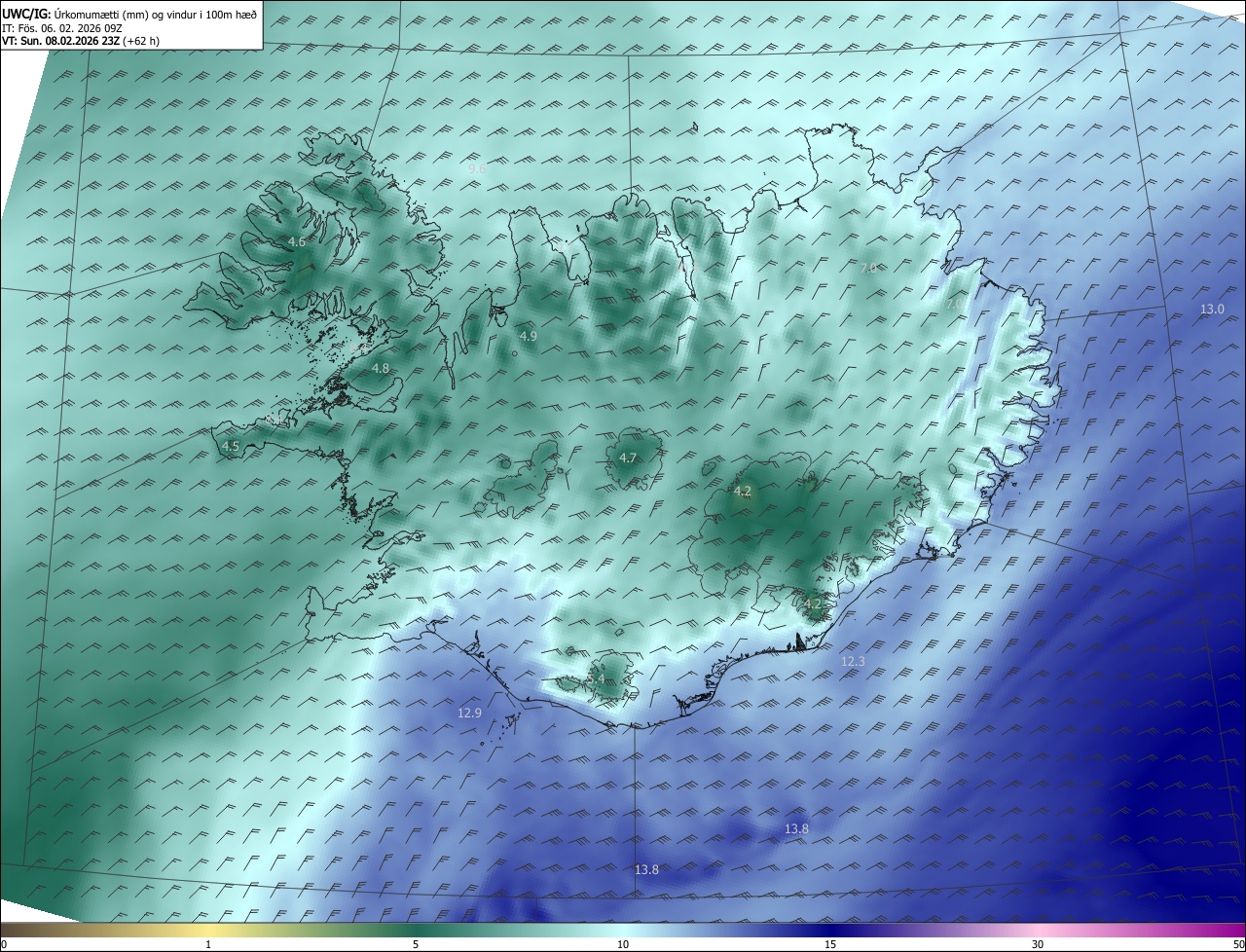Viewport: 1246px width, 952px height.
Task: Click the 15 tick on the color scale
Action: click(x=830, y=944)
